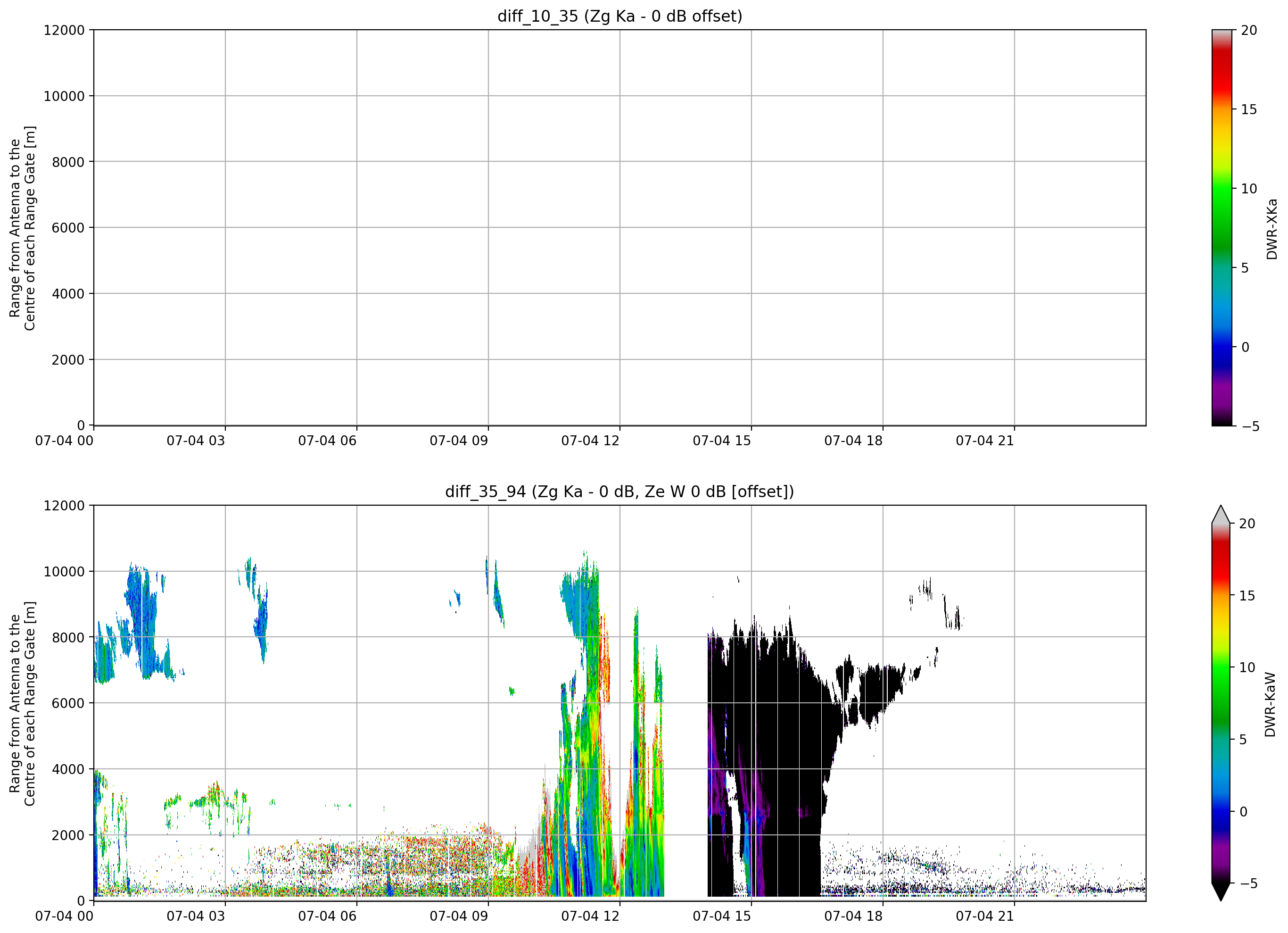Click the '5' tick on DWR-KaW colorbar

point(1243,740)
